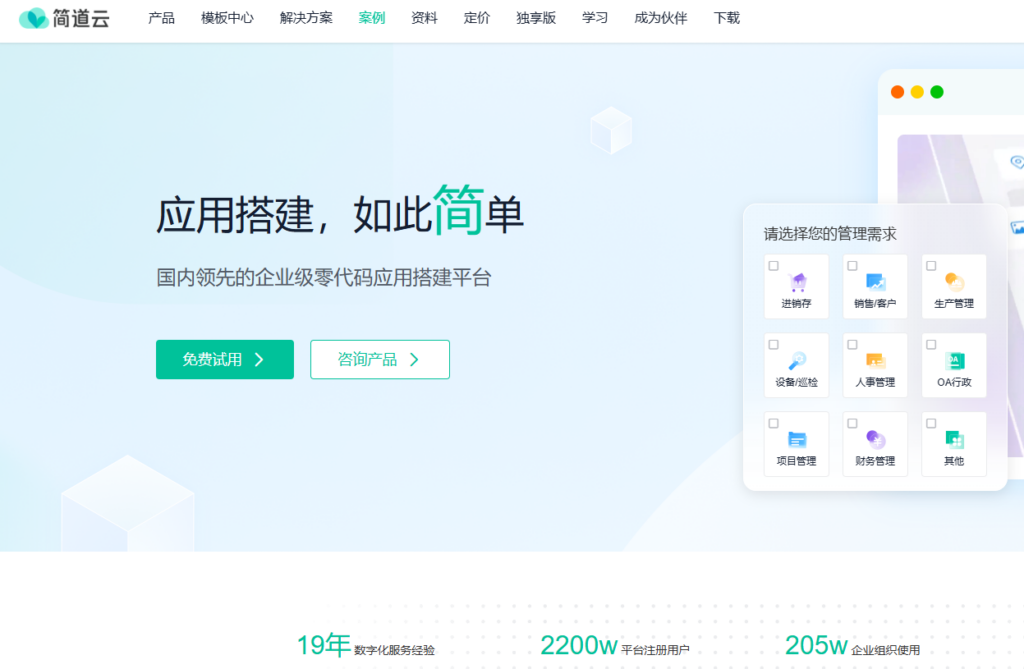The height and width of the screenshot is (669, 1024).
Task: Click the 项目管理 label
Action: point(797,461)
